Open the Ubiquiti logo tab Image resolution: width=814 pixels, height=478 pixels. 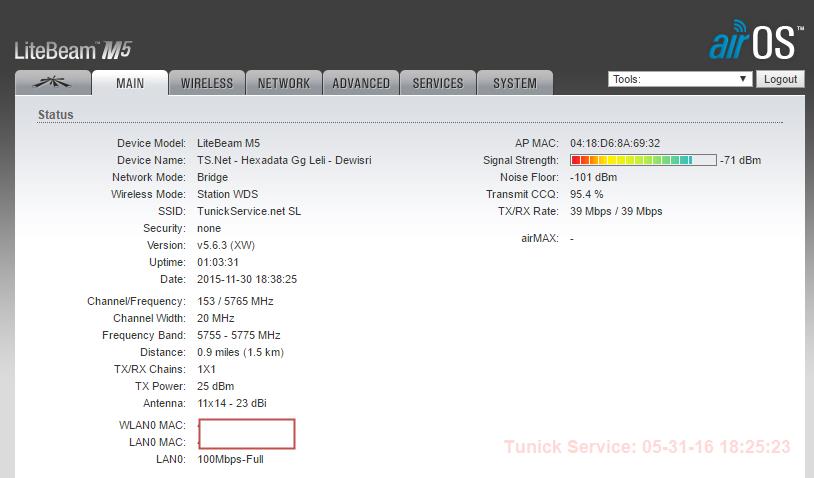52,83
